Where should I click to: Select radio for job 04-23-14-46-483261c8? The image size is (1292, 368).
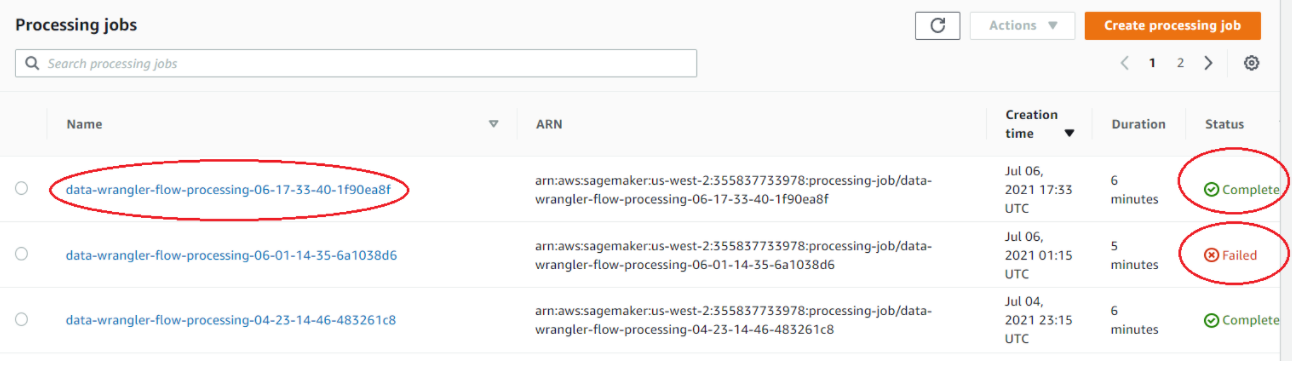(x=22, y=319)
